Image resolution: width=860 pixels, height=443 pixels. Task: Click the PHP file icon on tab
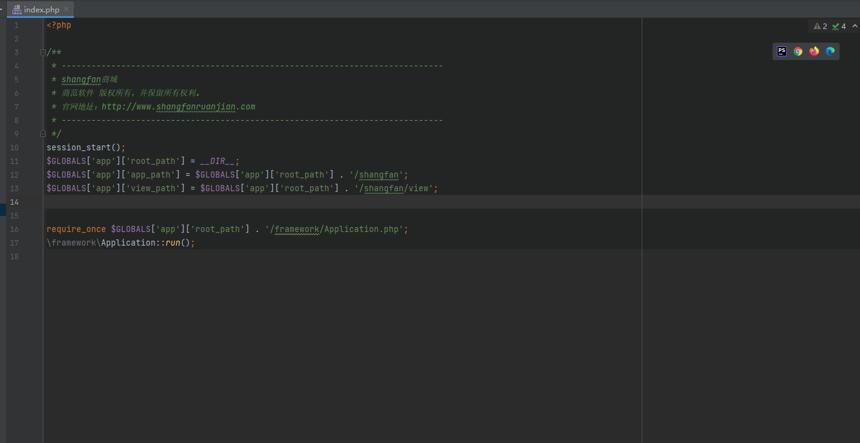(17, 9)
